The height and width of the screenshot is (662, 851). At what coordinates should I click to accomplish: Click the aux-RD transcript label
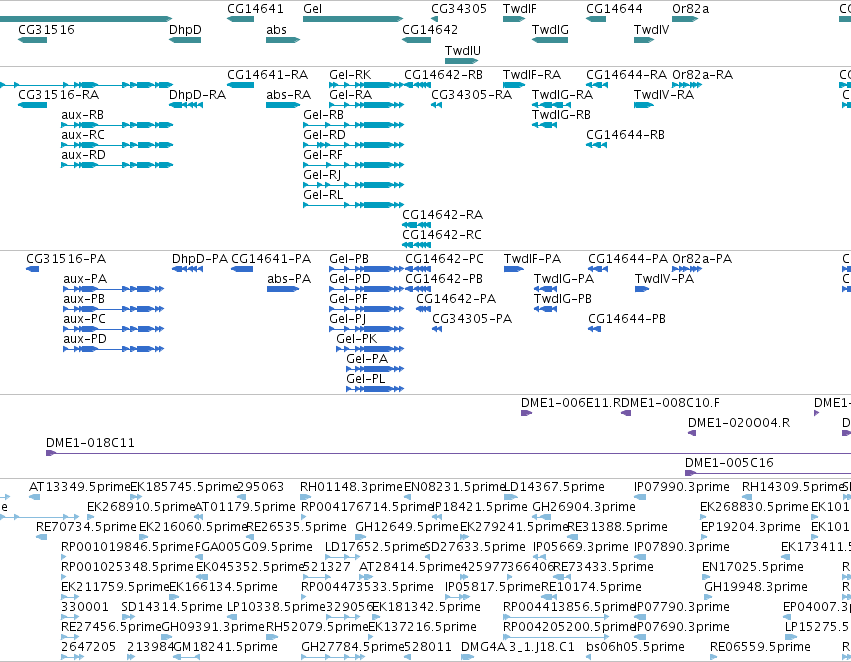click(83, 155)
